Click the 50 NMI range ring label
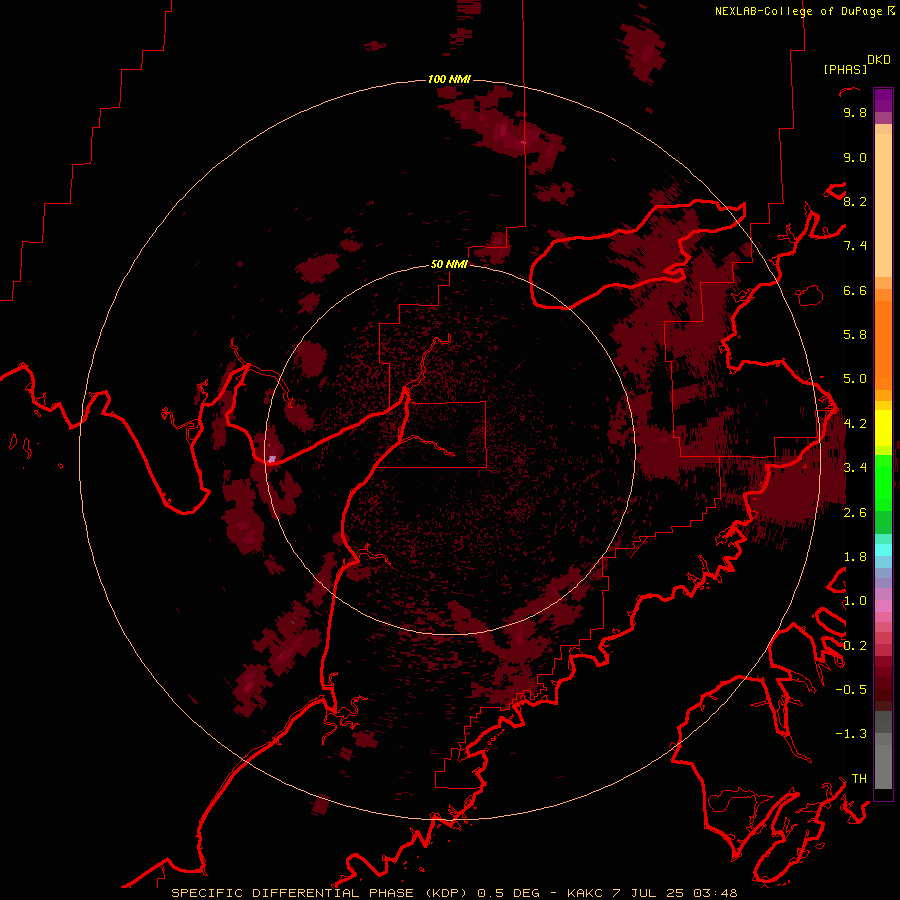This screenshot has width=900, height=900. click(449, 264)
